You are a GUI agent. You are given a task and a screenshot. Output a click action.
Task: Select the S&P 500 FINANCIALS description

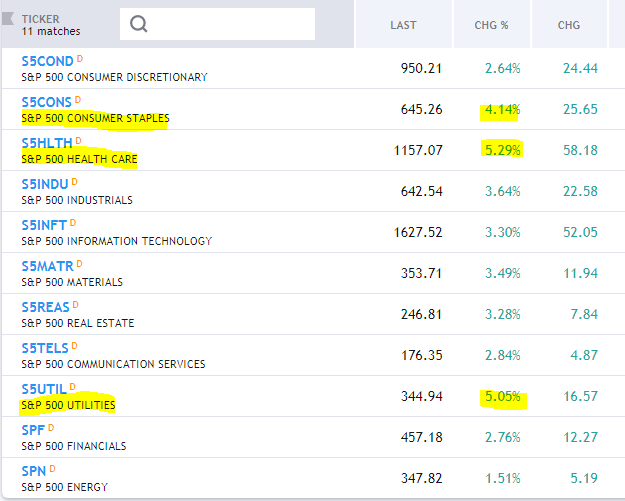point(74,446)
